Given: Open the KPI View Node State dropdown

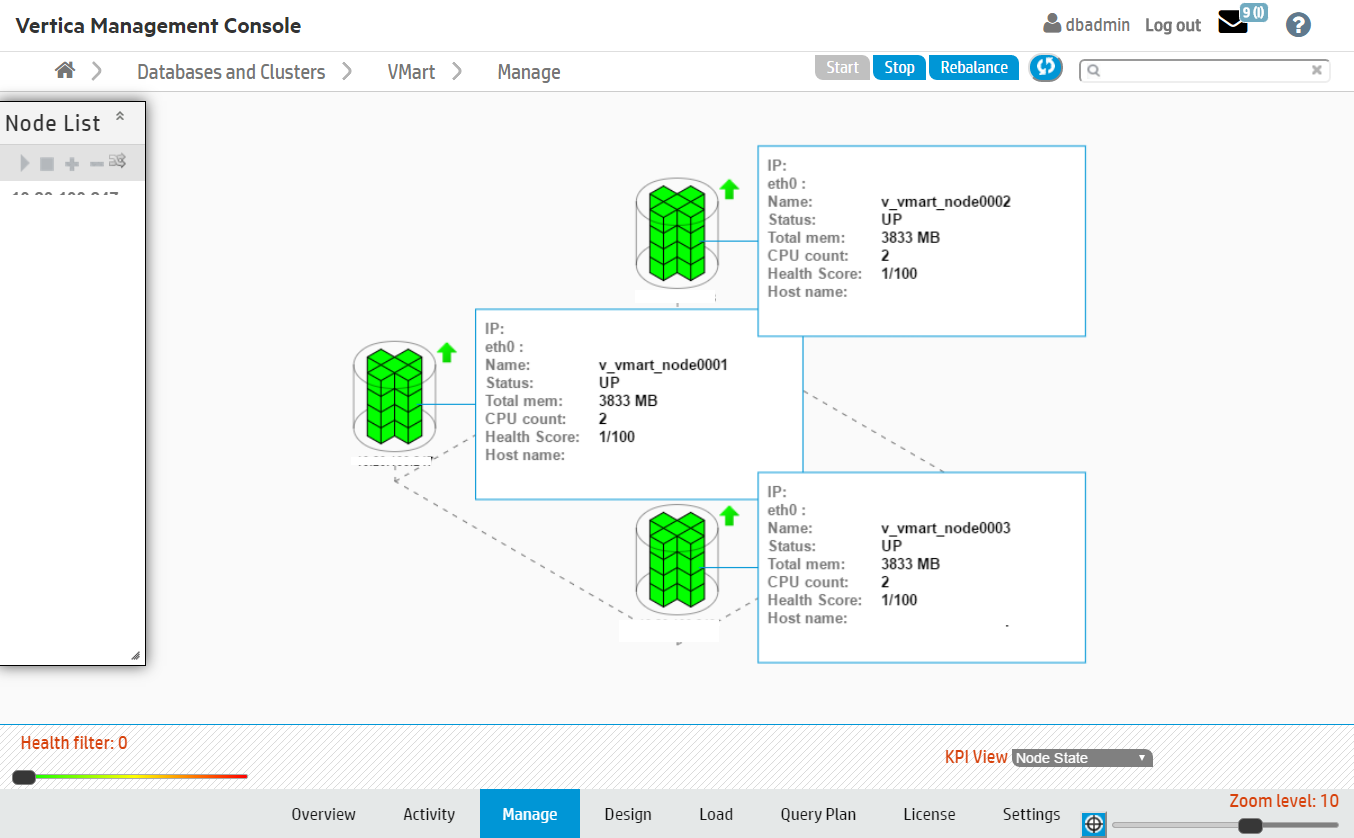Looking at the screenshot, I should click(x=1082, y=758).
